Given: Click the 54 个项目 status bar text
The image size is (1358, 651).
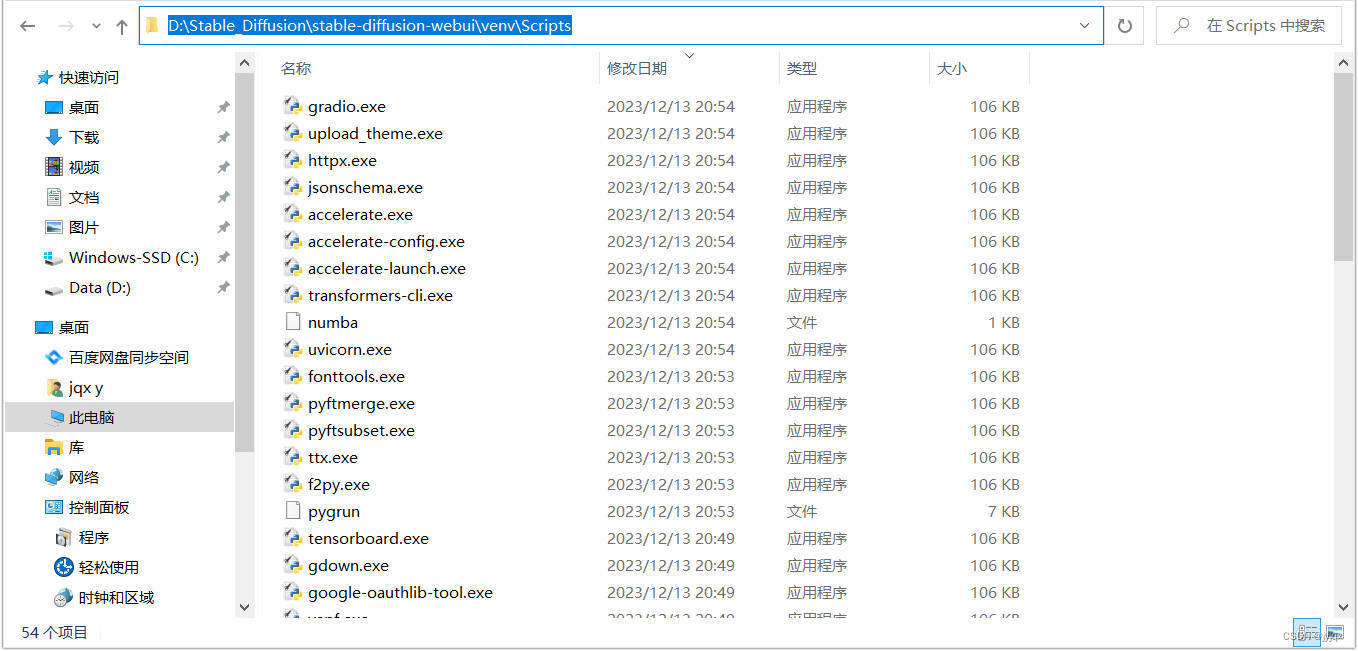Looking at the screenshot, I should (55, 632).
